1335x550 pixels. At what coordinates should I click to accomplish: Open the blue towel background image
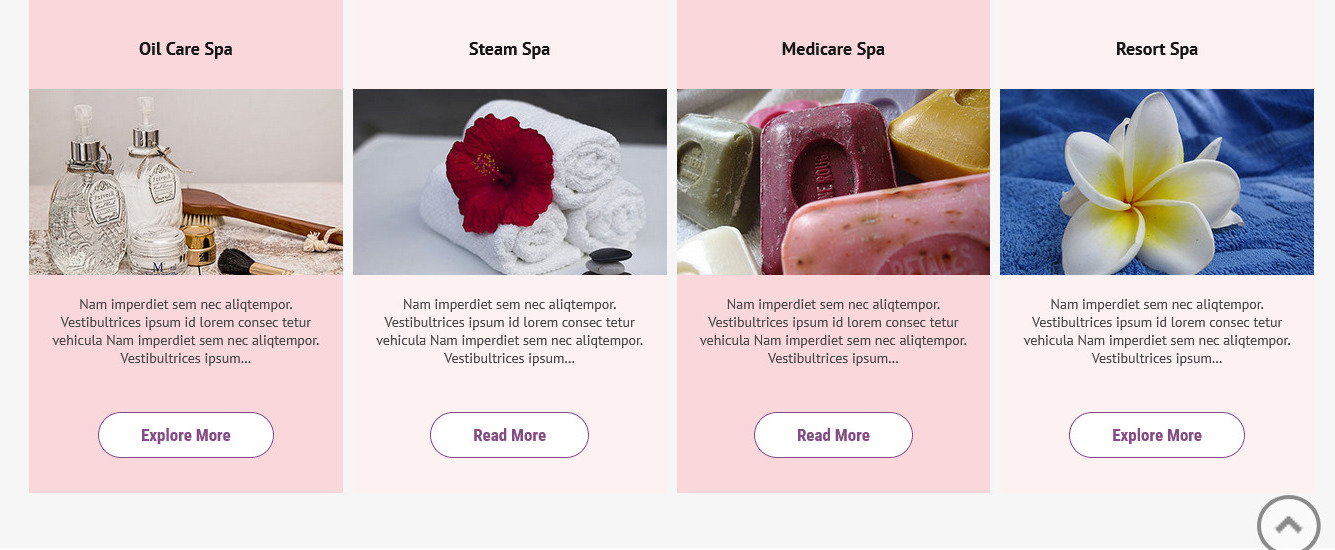click(1157, 182)
